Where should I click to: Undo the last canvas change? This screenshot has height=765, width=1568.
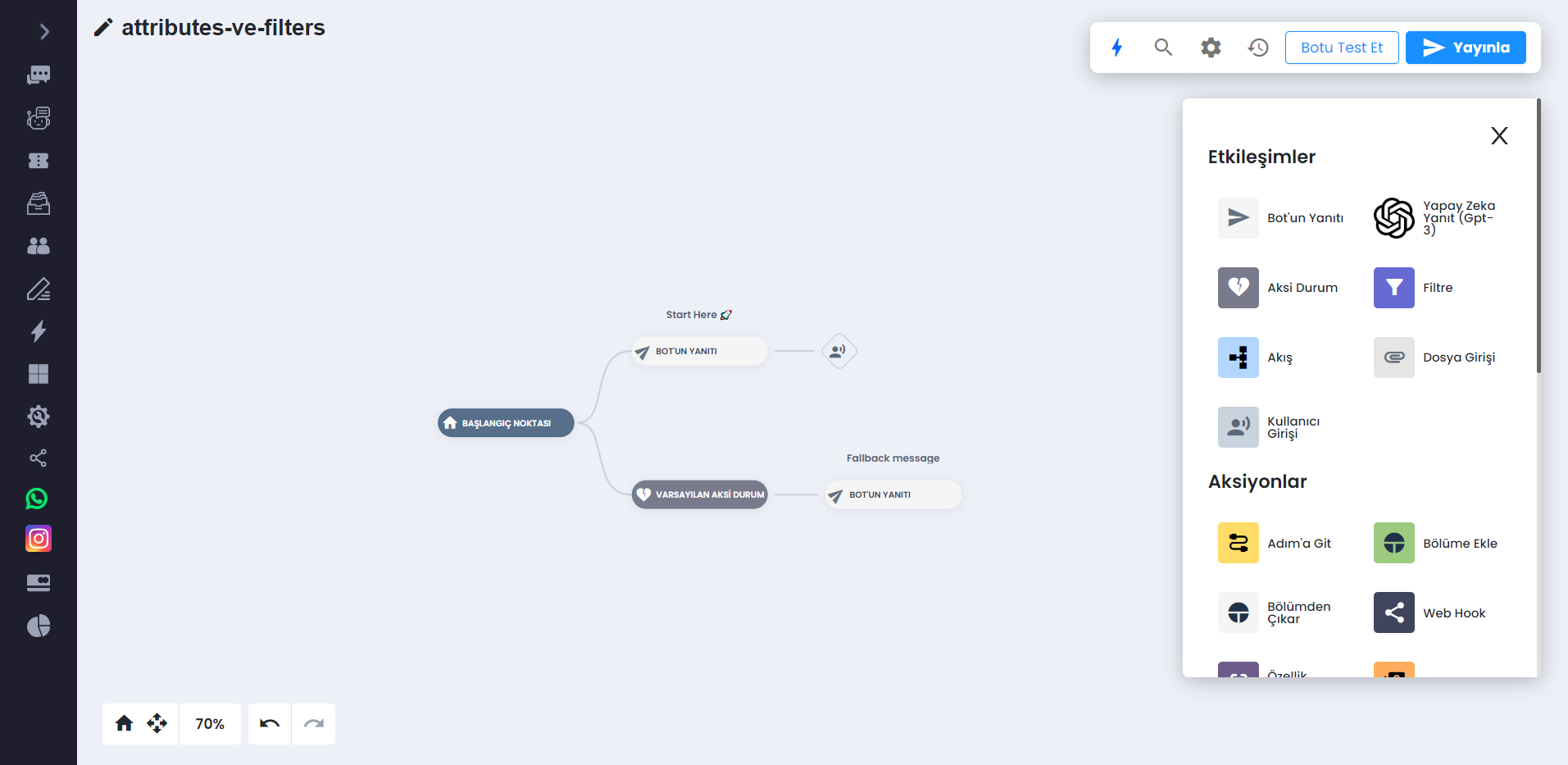click(270, 723)
